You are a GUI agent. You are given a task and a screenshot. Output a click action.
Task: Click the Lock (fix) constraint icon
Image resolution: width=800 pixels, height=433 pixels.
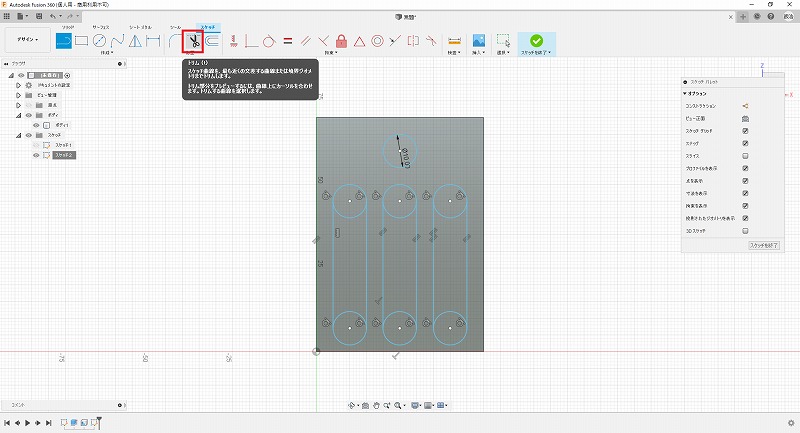pyautogui.click(x=342, y=41)
